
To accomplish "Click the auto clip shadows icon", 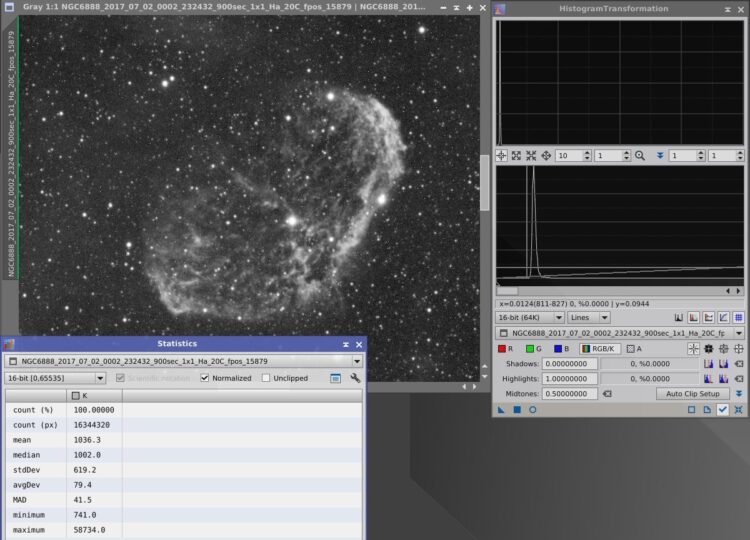I will [708, 364].
